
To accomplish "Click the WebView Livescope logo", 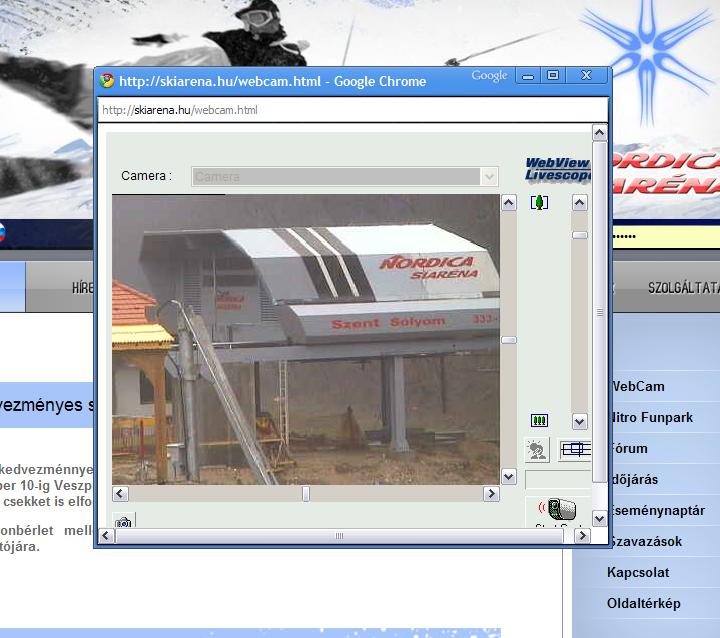I will coord(558,169).
